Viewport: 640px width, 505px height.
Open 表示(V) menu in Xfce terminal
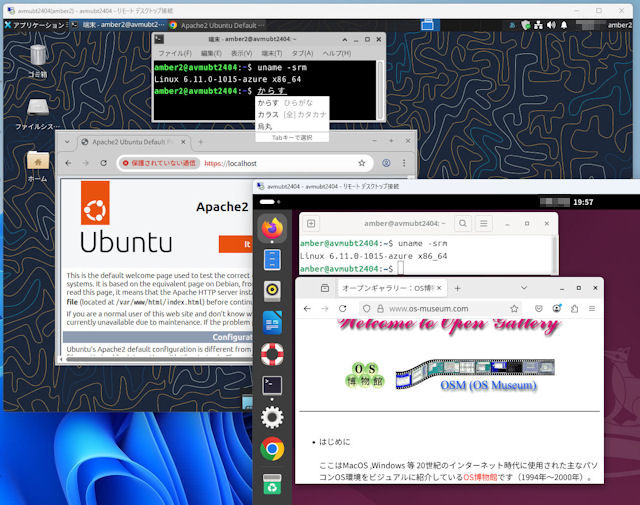point(241,53)
